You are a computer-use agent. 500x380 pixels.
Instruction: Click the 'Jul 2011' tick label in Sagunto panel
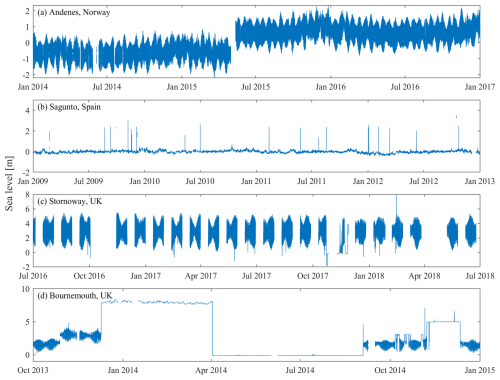pyautogui.click(x=312, y=181)
